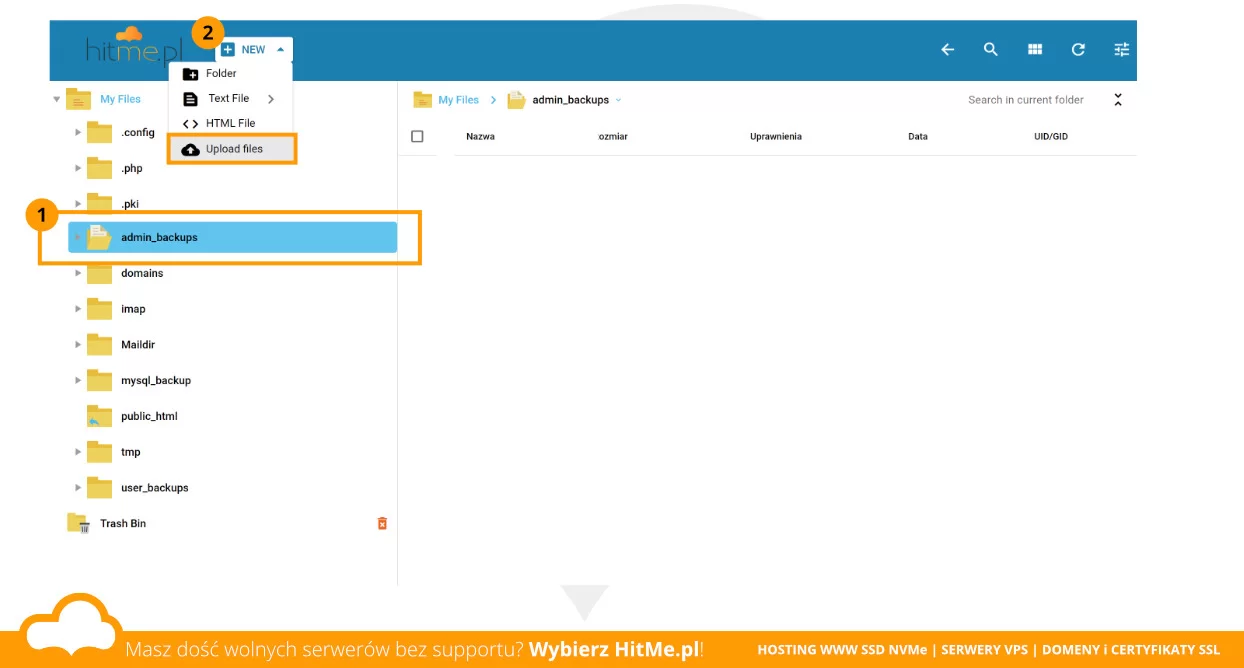Image resolution: width=1244 pixels, height=668 pixels.
Task: Select the .pki folder label
Action: pos(130,204)
